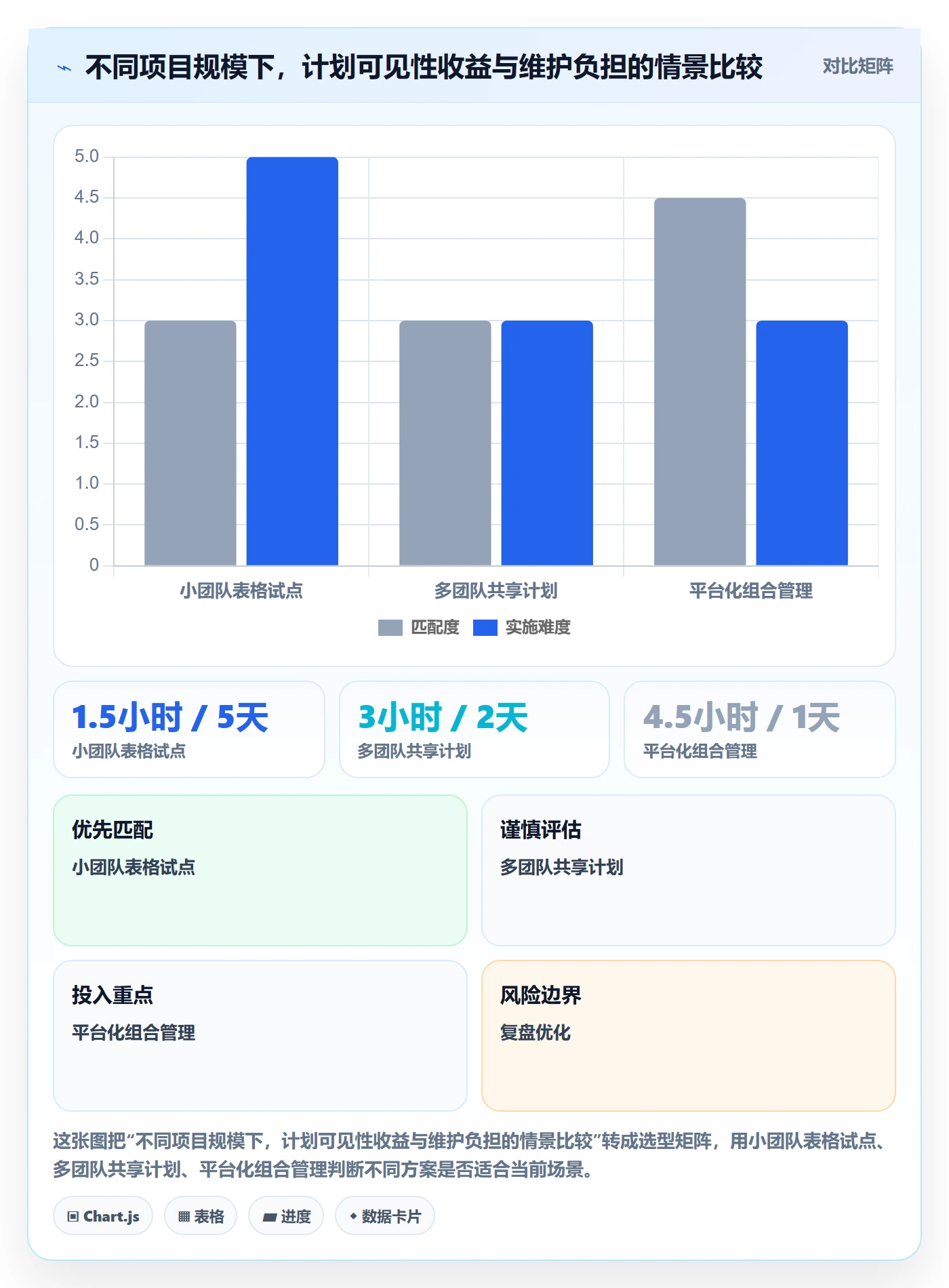Click the gray bar for 平台化组合管理
The height and width of the screenshot is (1288, 949).
[x=700, y=382]
